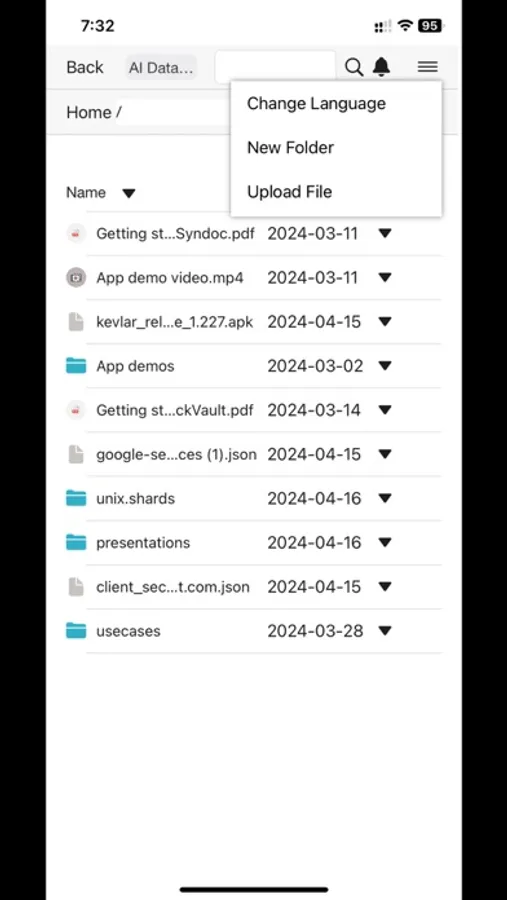The height and width of the screenshot is (900, 507).
Task: Select New Folder menu entry
Action: [x=291, y=148]
